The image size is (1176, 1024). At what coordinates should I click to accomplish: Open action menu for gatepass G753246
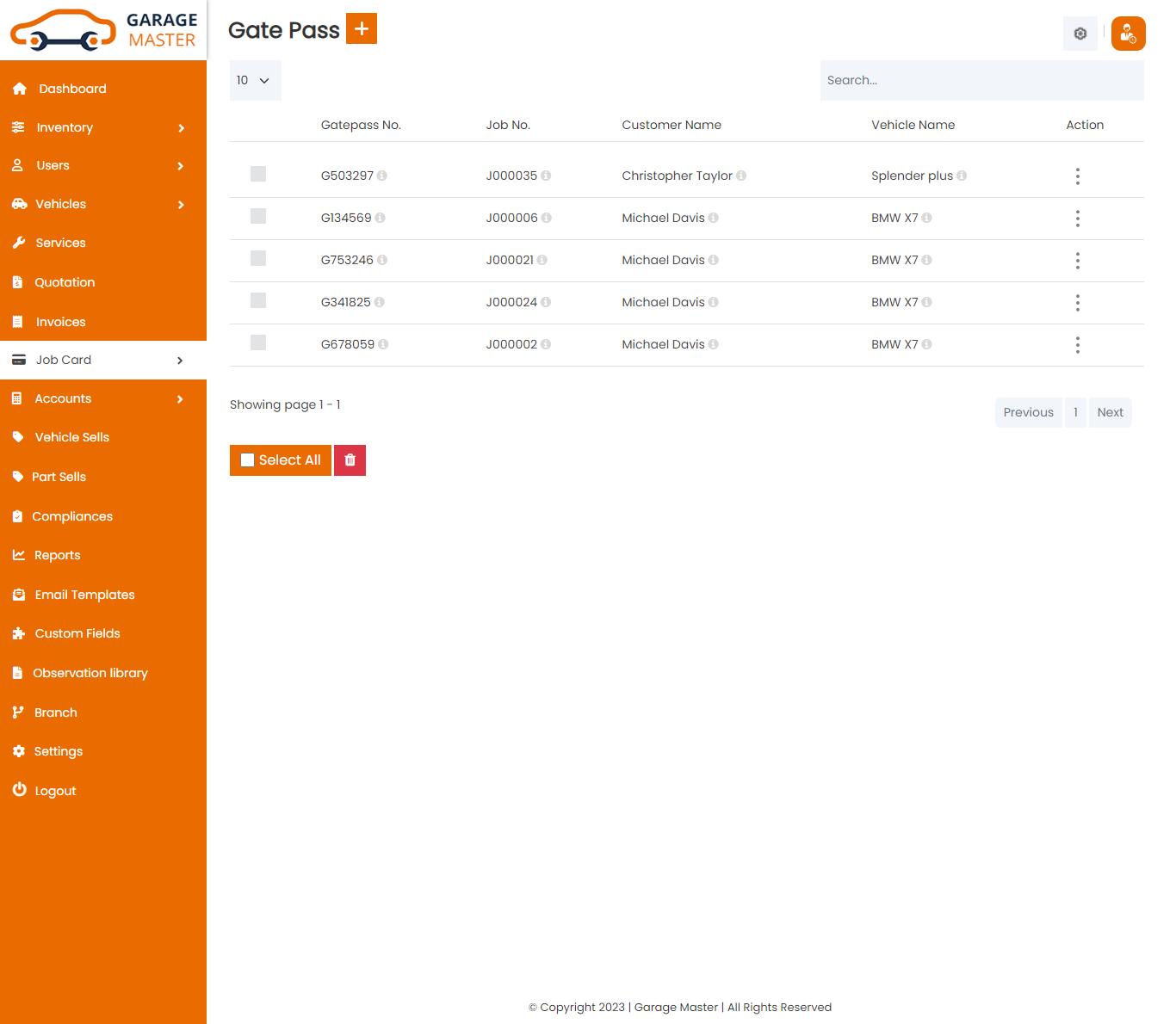point(1077,261)
